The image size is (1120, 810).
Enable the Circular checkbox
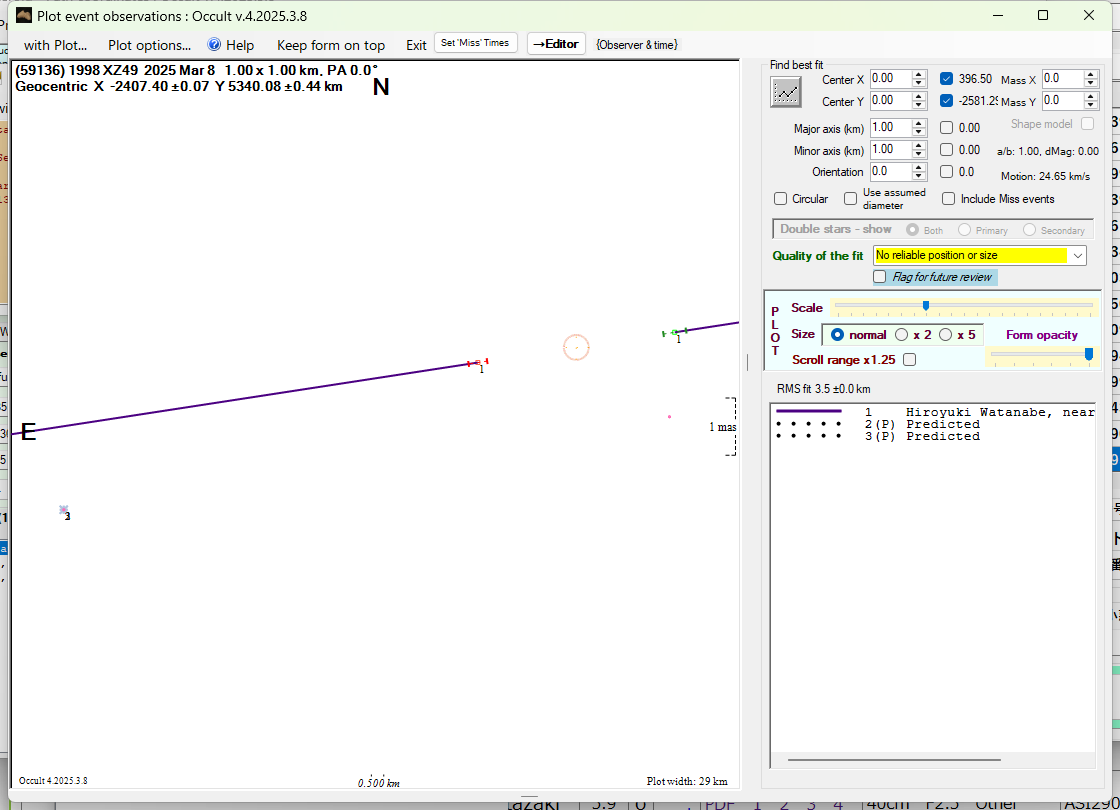[781, 199]
